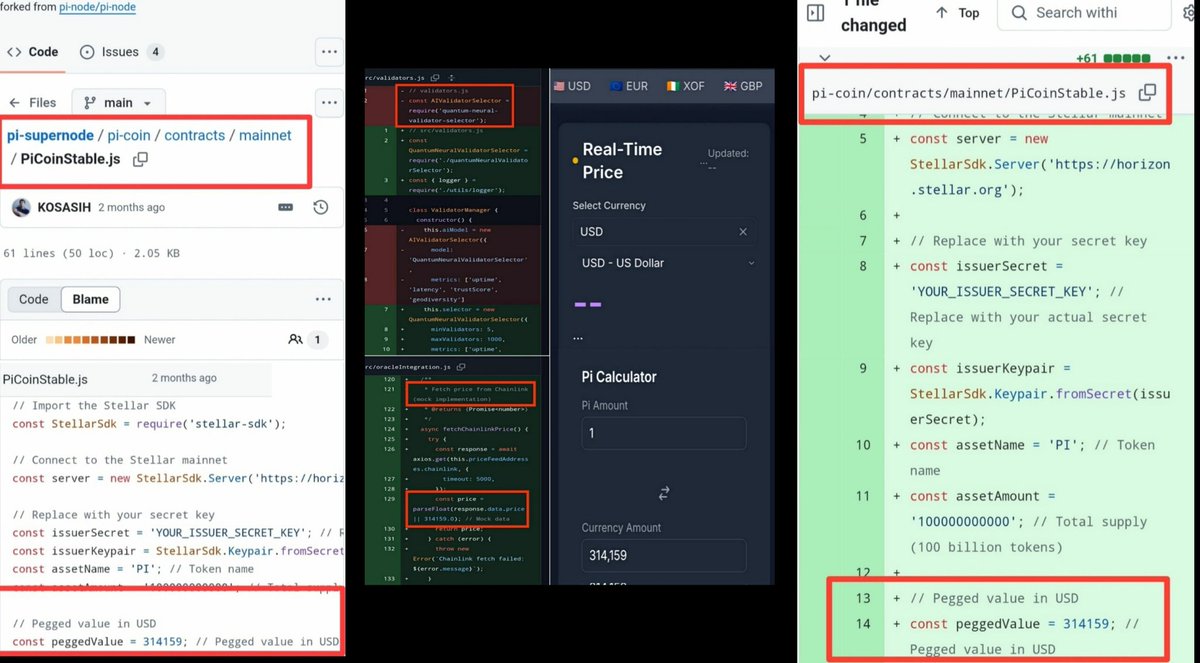Open the Issues tab with 4 issues

coord(121,51)
